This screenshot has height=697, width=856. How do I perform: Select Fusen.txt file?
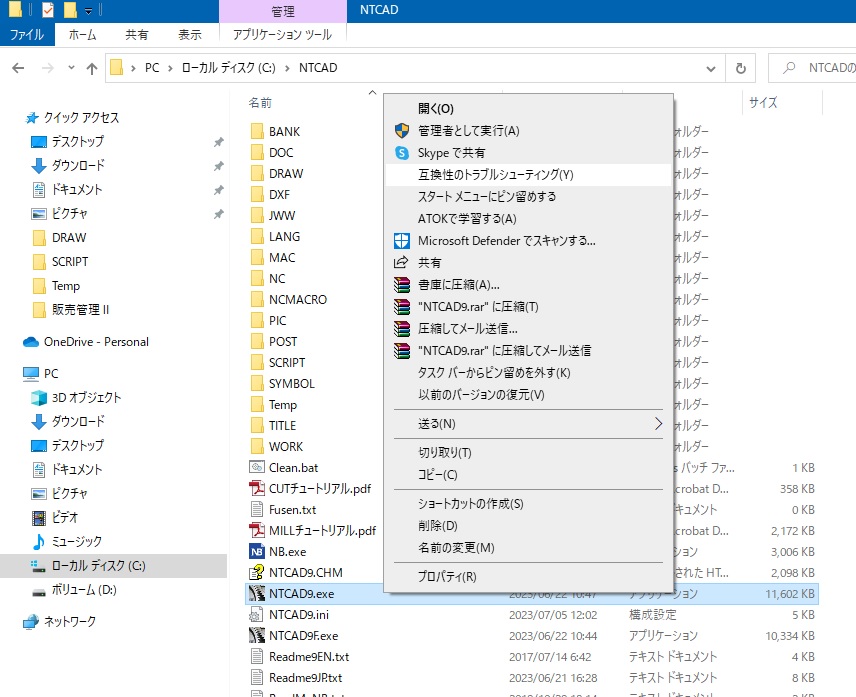coord(292,510)
